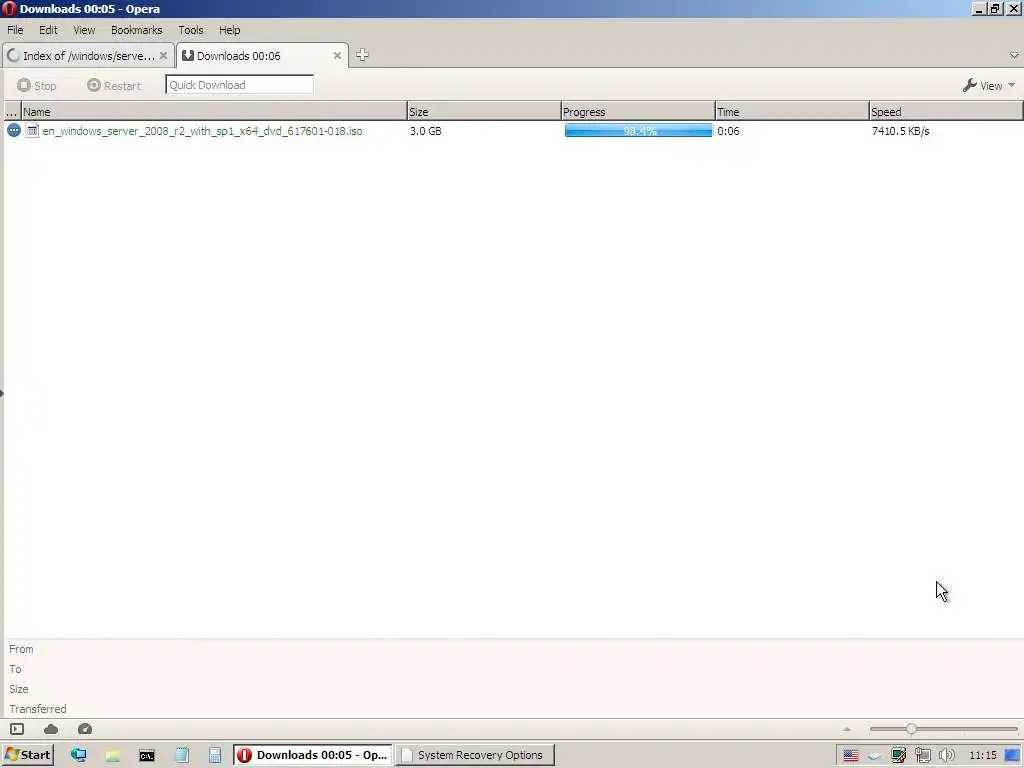
Task: Stop the current download
Action: 37,86
